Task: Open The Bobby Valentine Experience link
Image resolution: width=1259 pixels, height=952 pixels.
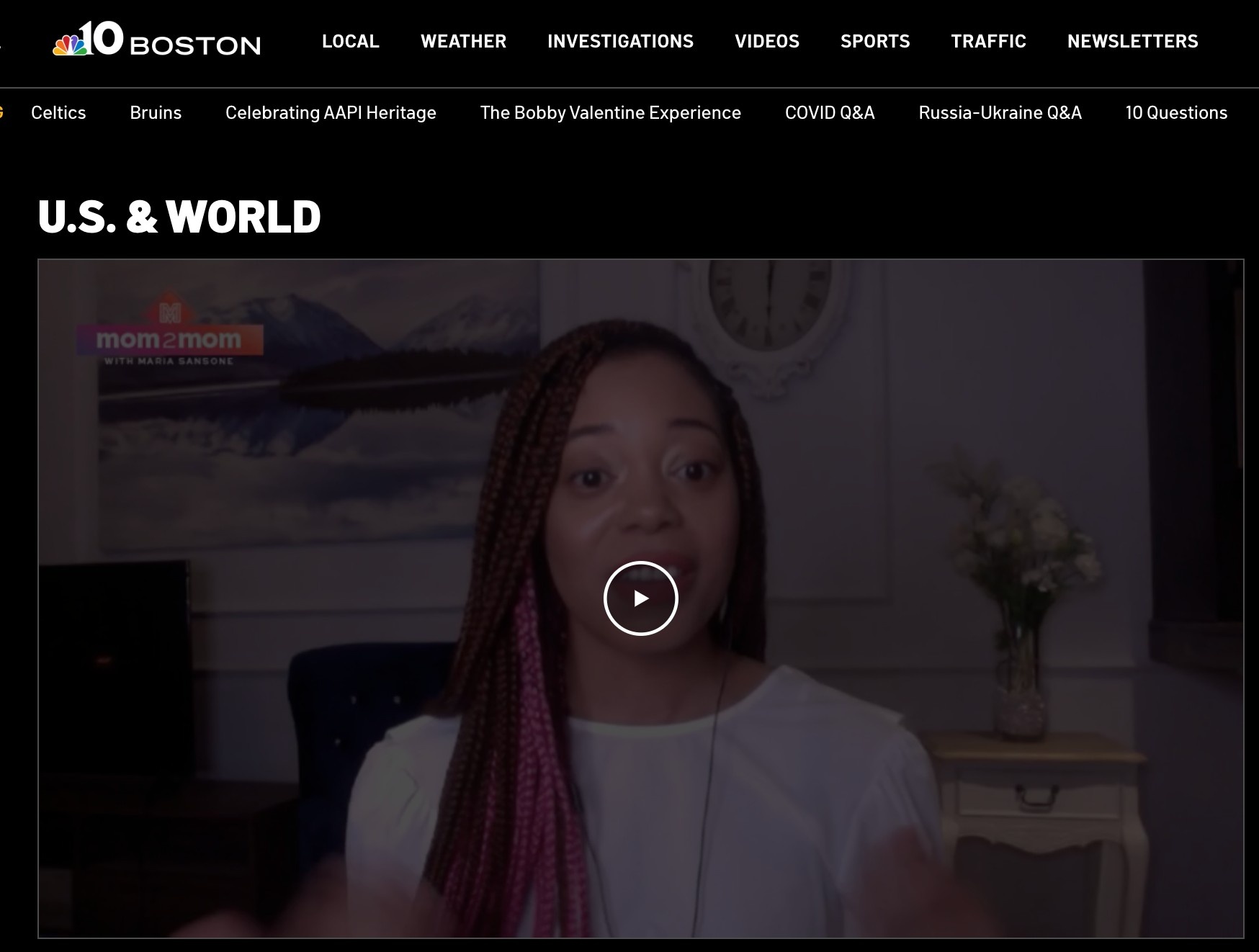Action: 611,113
